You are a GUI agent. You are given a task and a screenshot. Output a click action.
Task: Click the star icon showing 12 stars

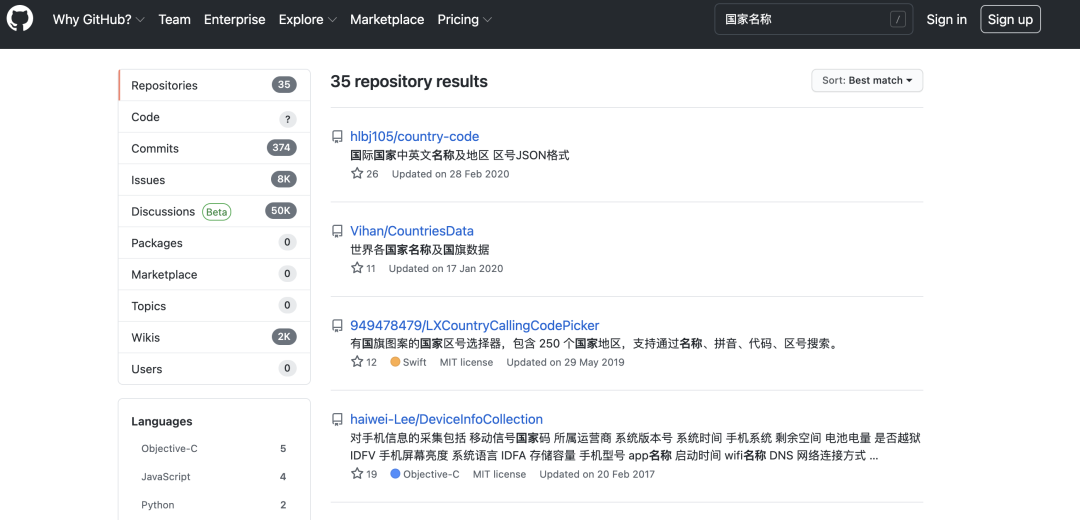(357, 362)
